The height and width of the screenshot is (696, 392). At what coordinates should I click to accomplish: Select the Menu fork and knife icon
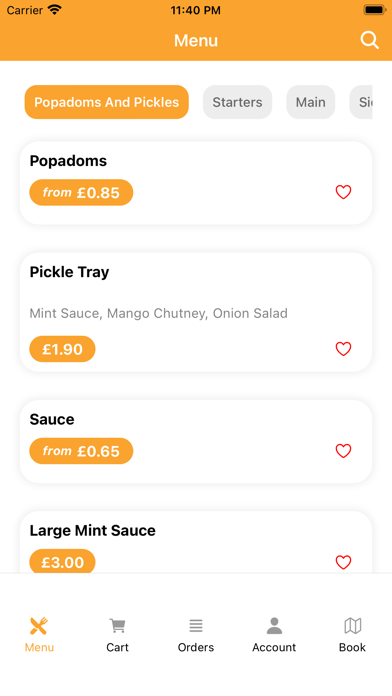click(39, 626)
